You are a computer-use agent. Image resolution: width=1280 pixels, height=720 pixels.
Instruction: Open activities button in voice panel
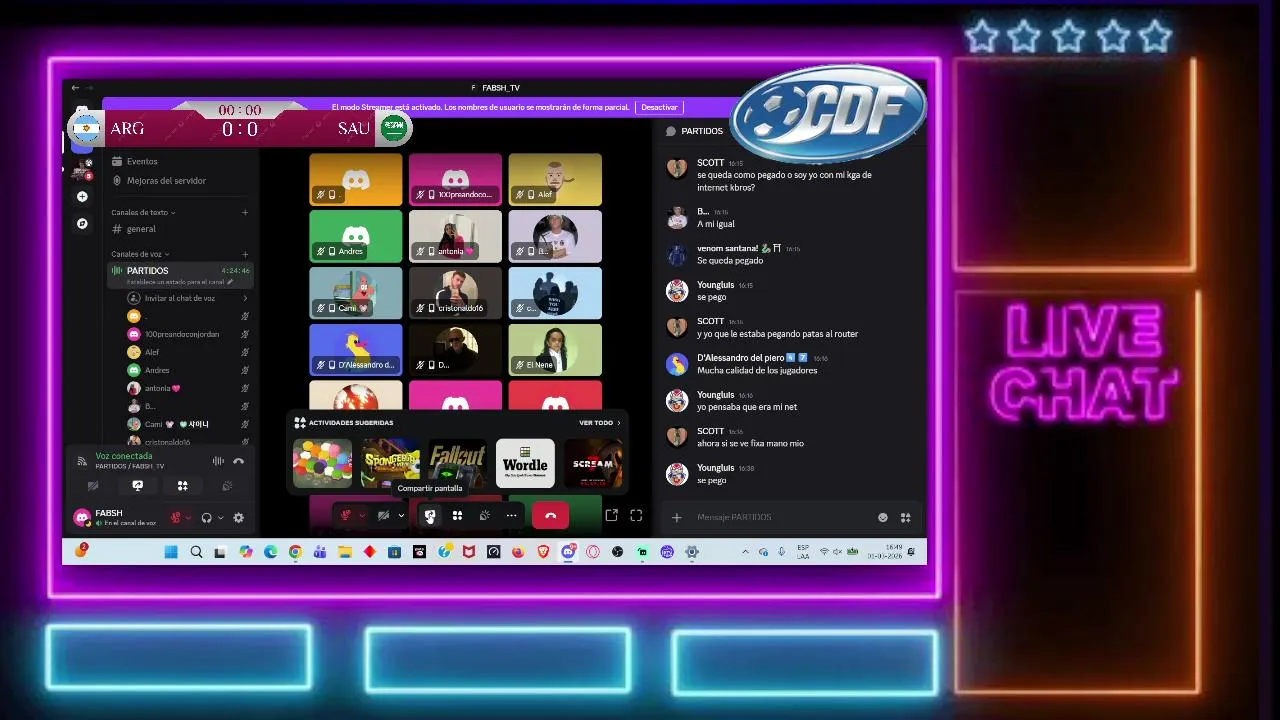(x=183, y=486)
